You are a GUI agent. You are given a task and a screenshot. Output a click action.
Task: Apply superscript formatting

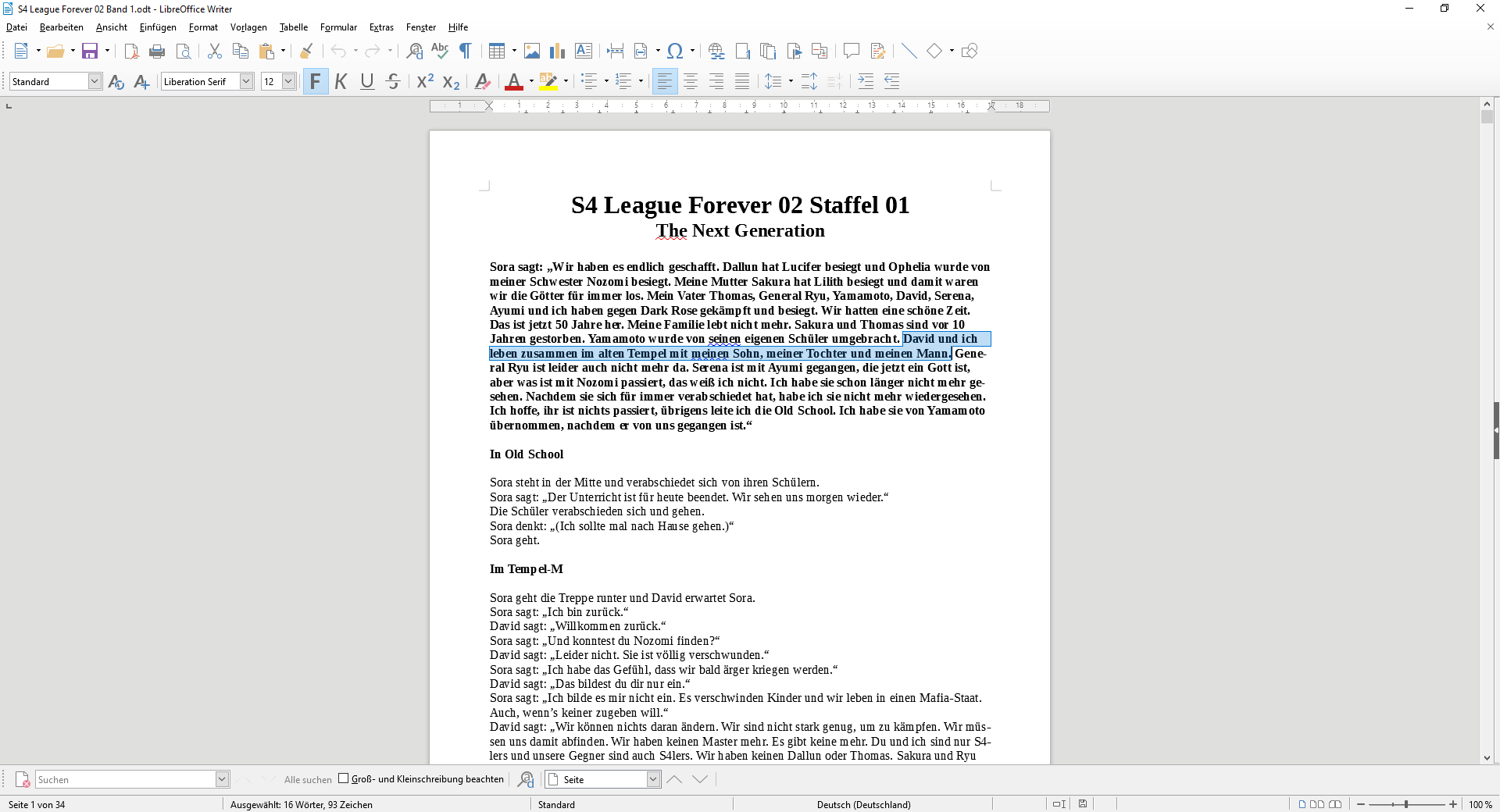pyautogui.click(x=425, y=81)
